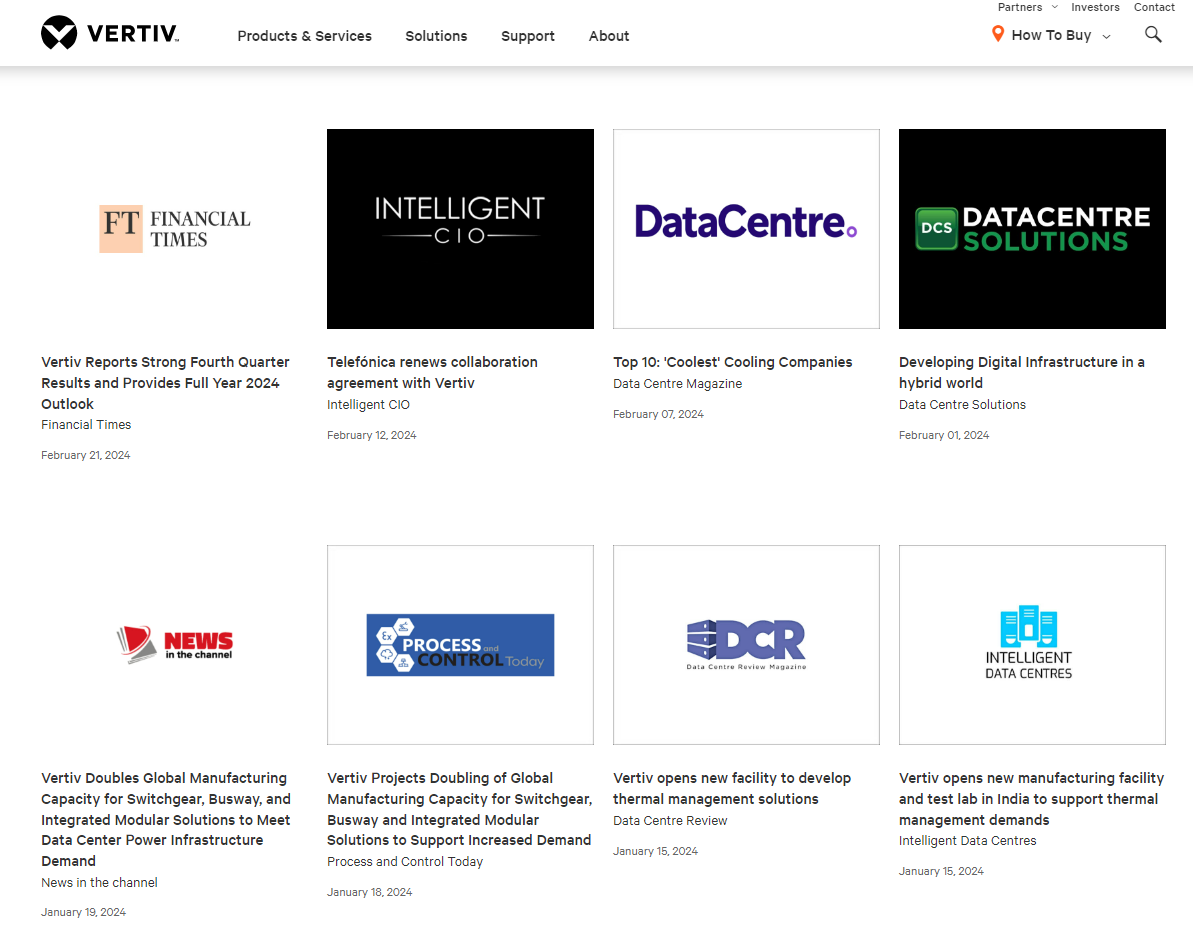The height and width of the screenshot is (935, 1193).
Task: Click the date 'February 21, 2024'
Action: click(x=85, y=455)
